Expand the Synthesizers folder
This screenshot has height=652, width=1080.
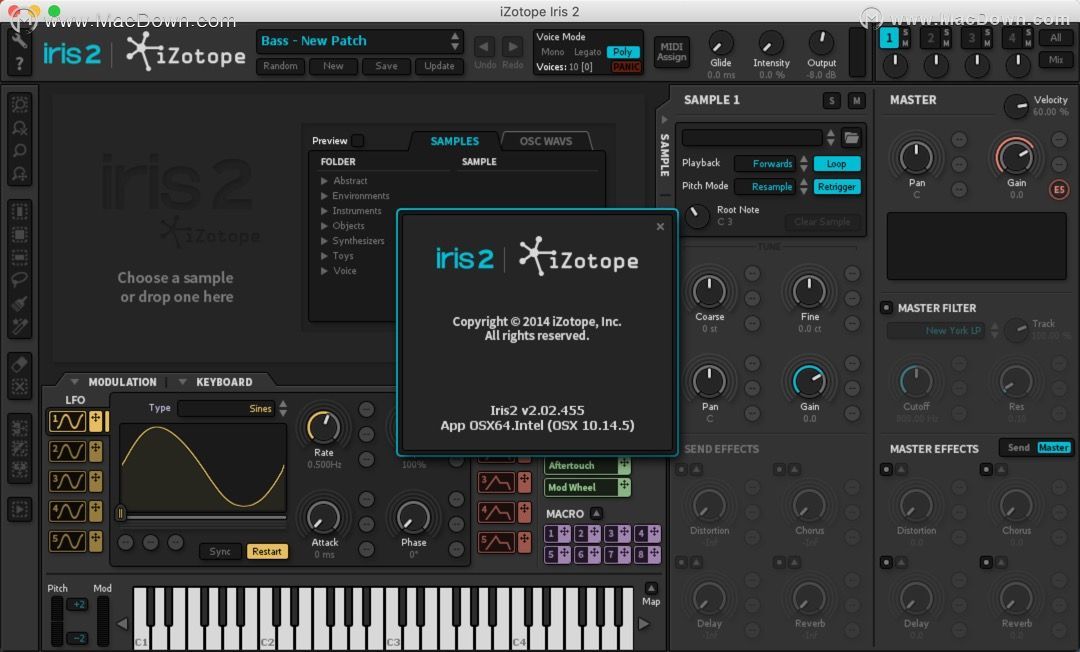324,241
